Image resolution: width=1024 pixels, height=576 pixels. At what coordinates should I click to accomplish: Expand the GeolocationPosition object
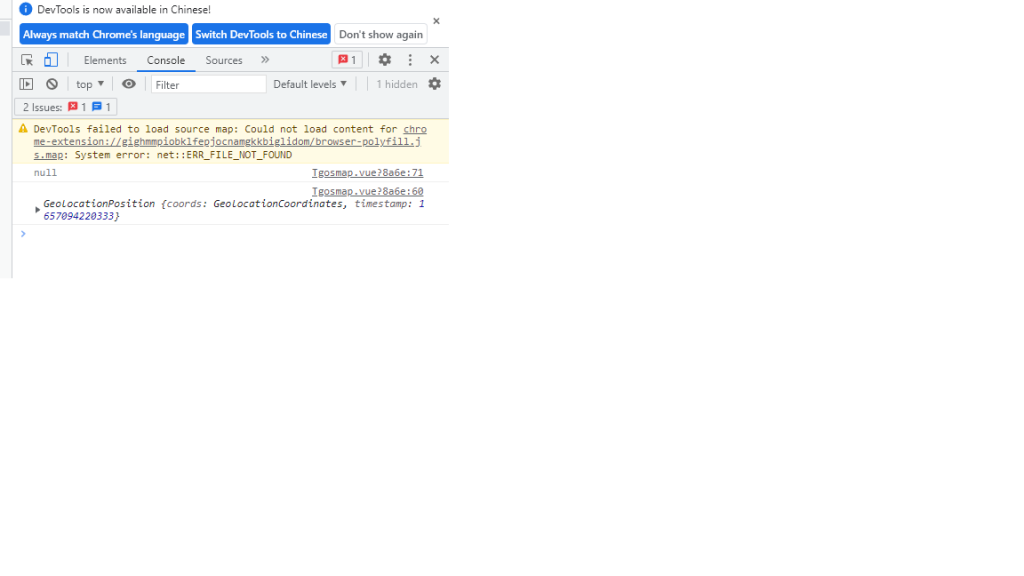pyautogui.click(x=37, y=210)
